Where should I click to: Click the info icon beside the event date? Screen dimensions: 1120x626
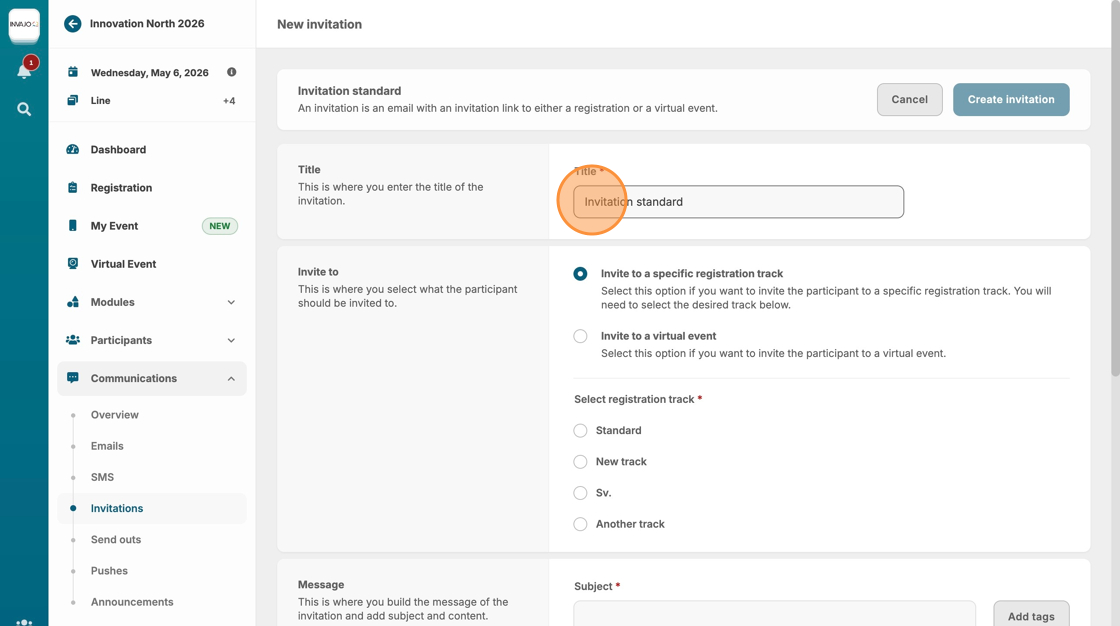coord(231,72)
